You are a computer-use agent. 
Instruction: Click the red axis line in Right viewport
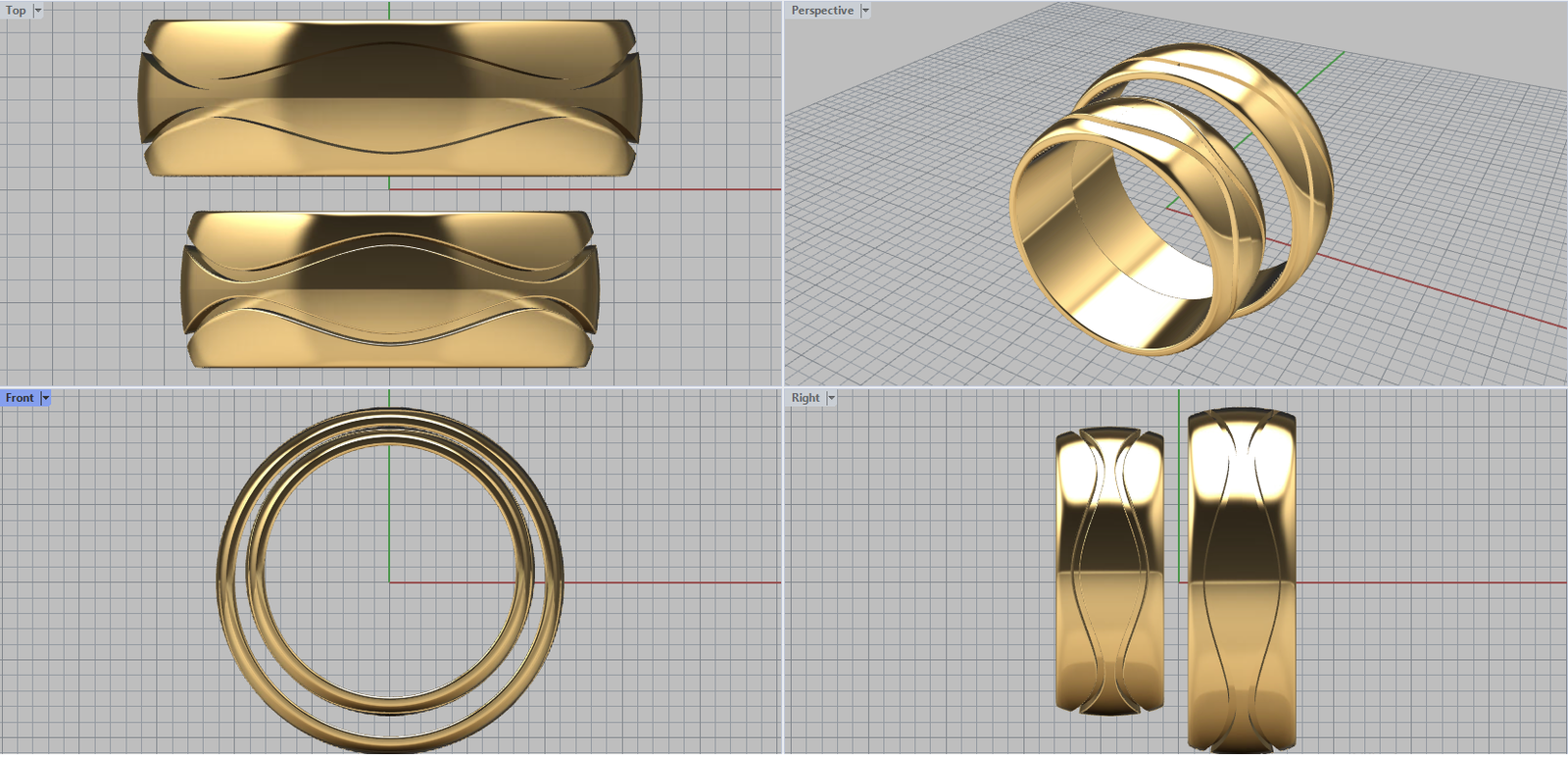coord(1421,582)
